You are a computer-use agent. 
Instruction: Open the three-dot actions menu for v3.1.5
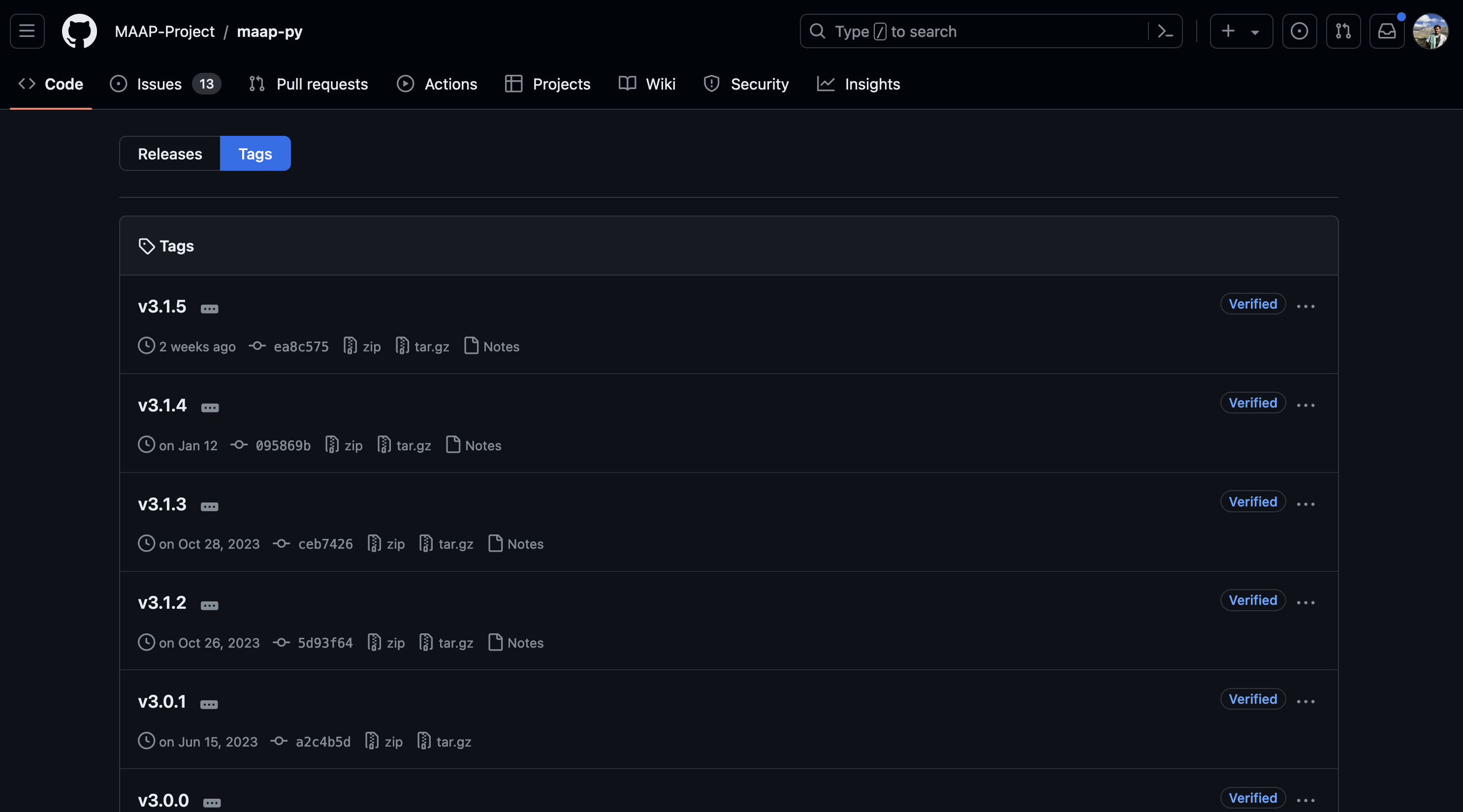pos(1305,306)
